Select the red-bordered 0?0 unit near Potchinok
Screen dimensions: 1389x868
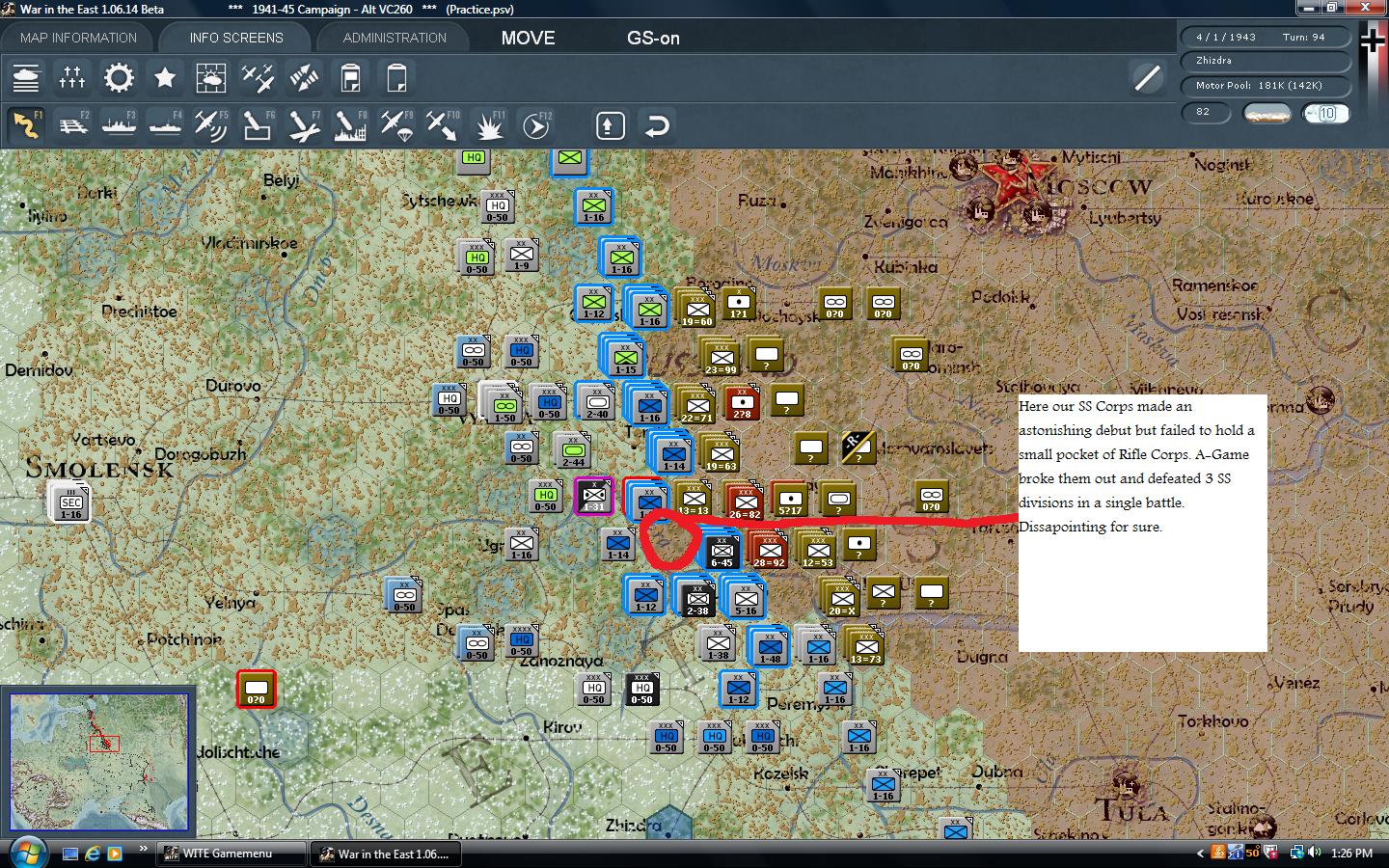[x=257, y=689]
